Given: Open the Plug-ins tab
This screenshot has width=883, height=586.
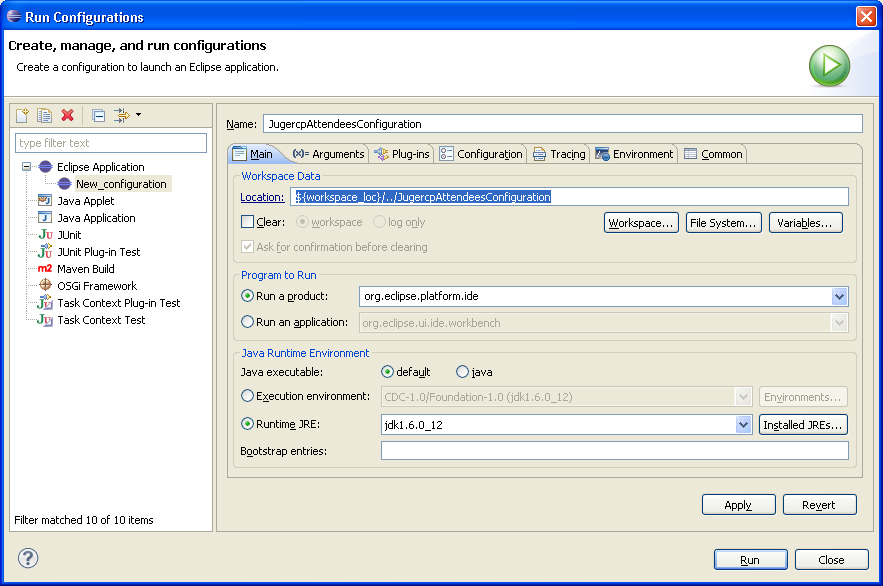Looking at the screenshot, I should (402, 154).
